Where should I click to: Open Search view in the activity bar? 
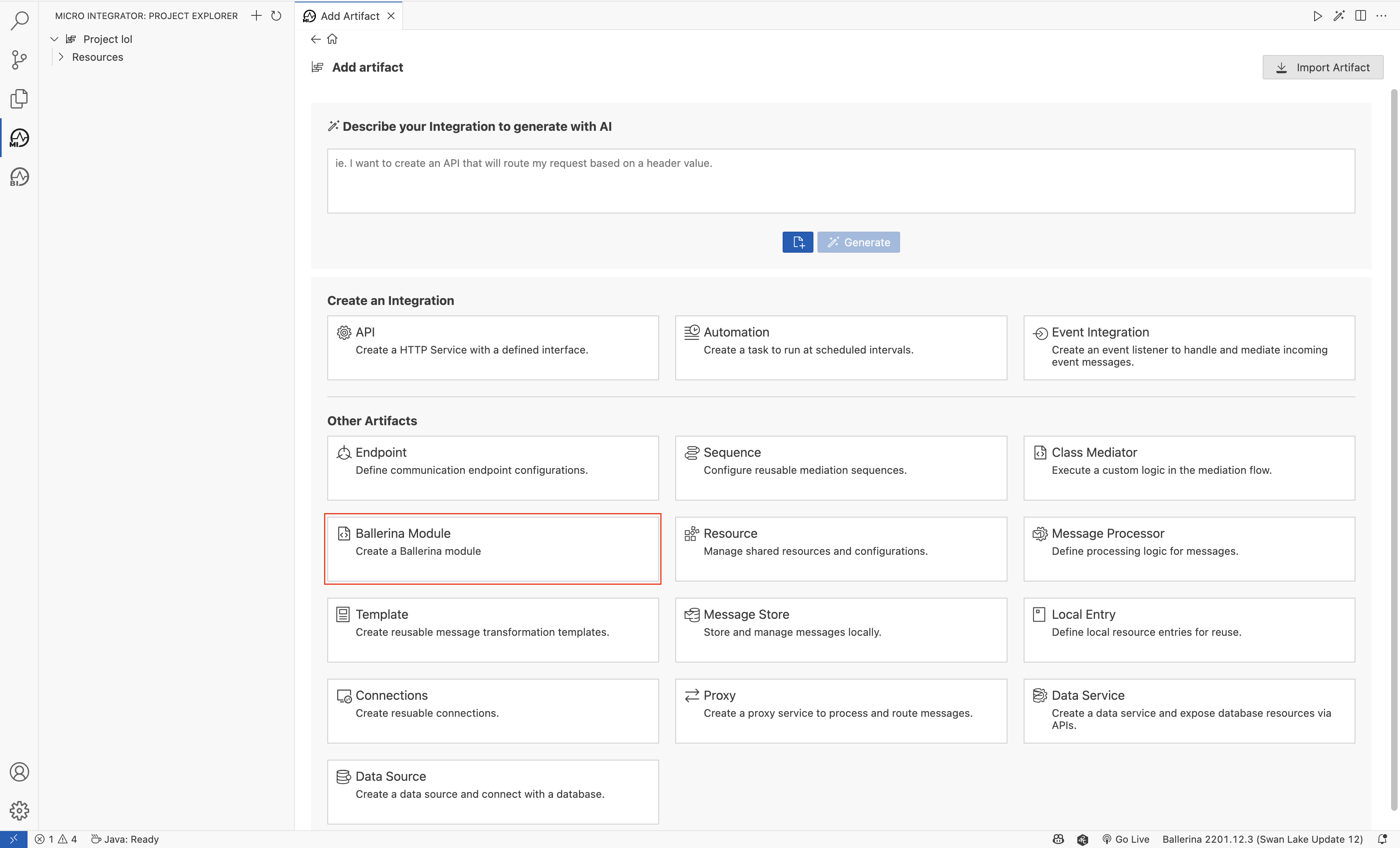(19, 20)
